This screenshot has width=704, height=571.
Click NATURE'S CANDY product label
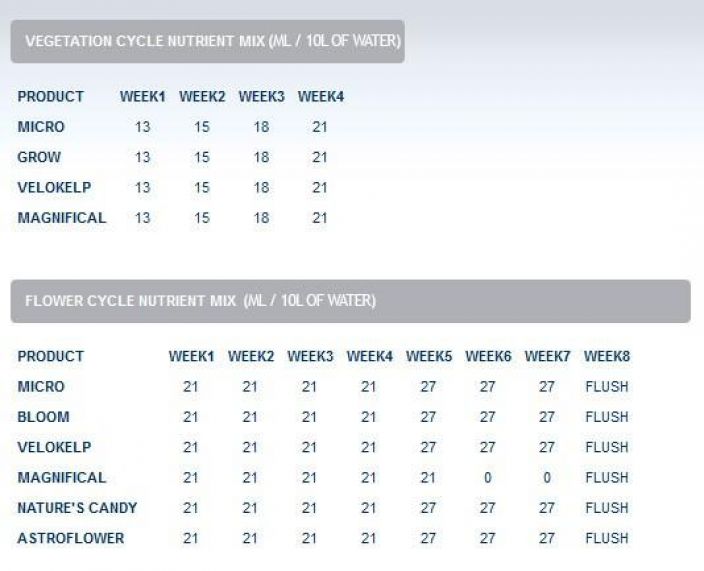coord(77,508)
